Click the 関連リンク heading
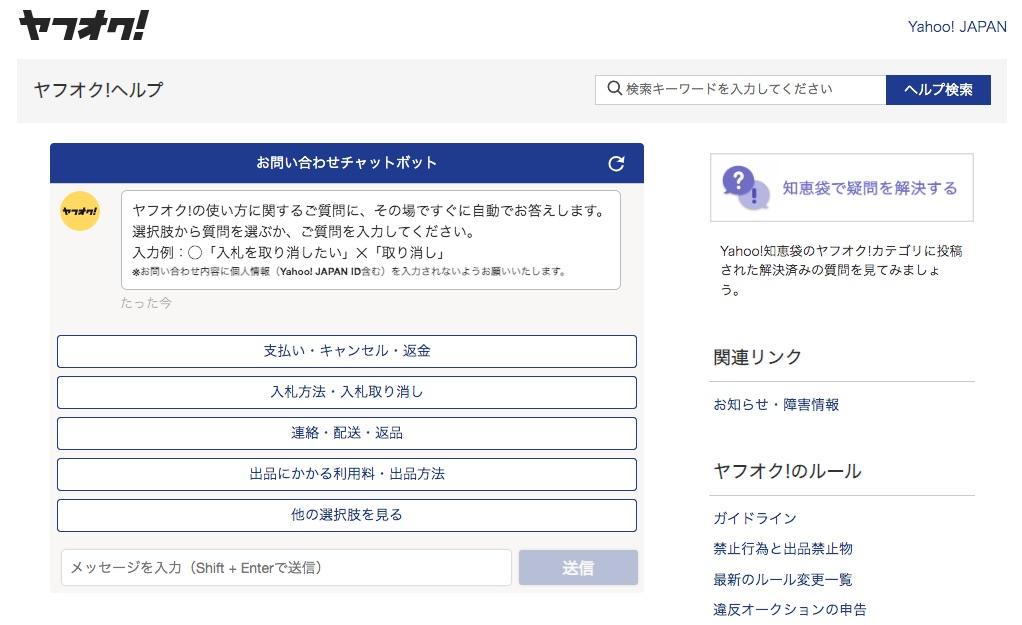 757,357
